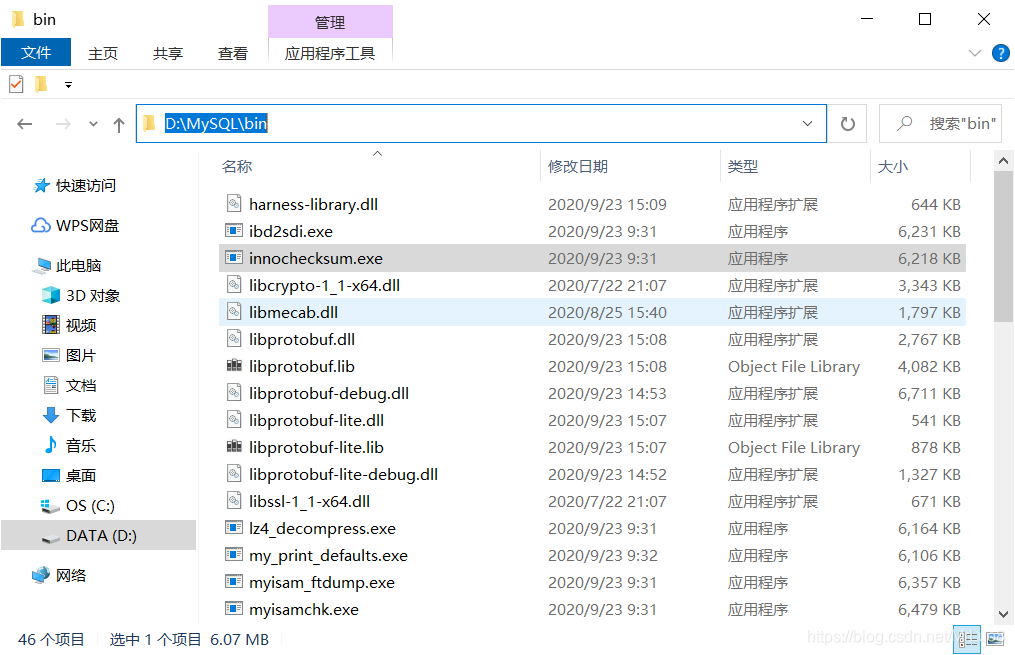Switch to the 主页 ribbon tab
The height and width of the screenshot is (655, 1015).
[x=103, y=53]
